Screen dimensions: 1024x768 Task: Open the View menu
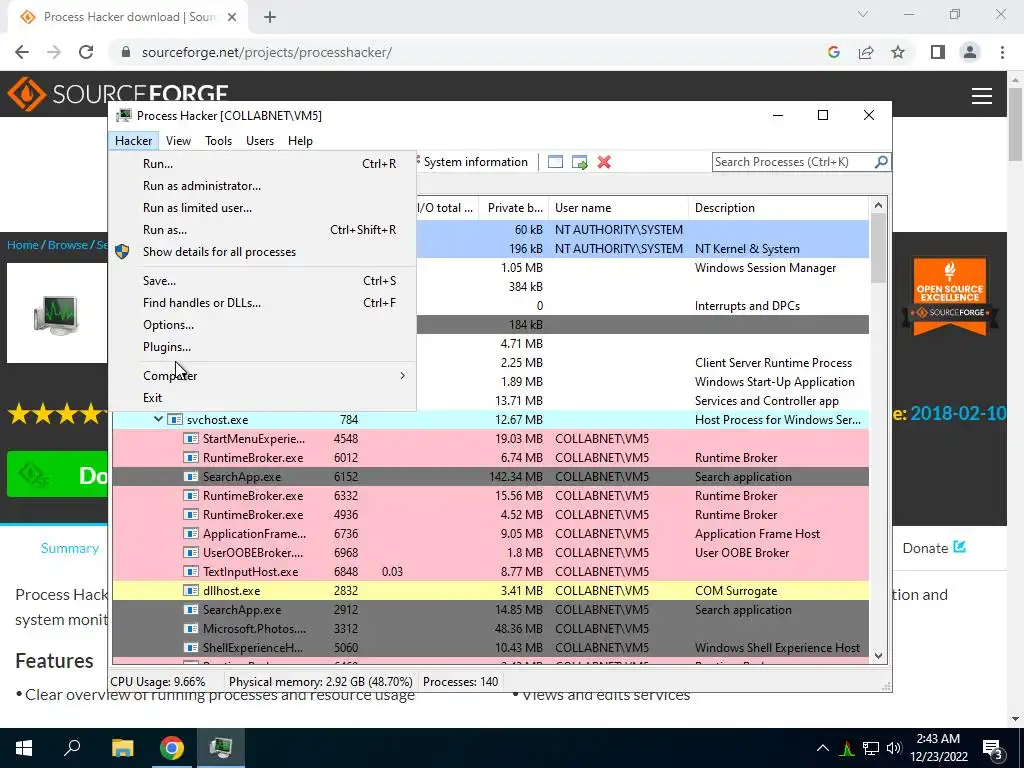(178, 140)
